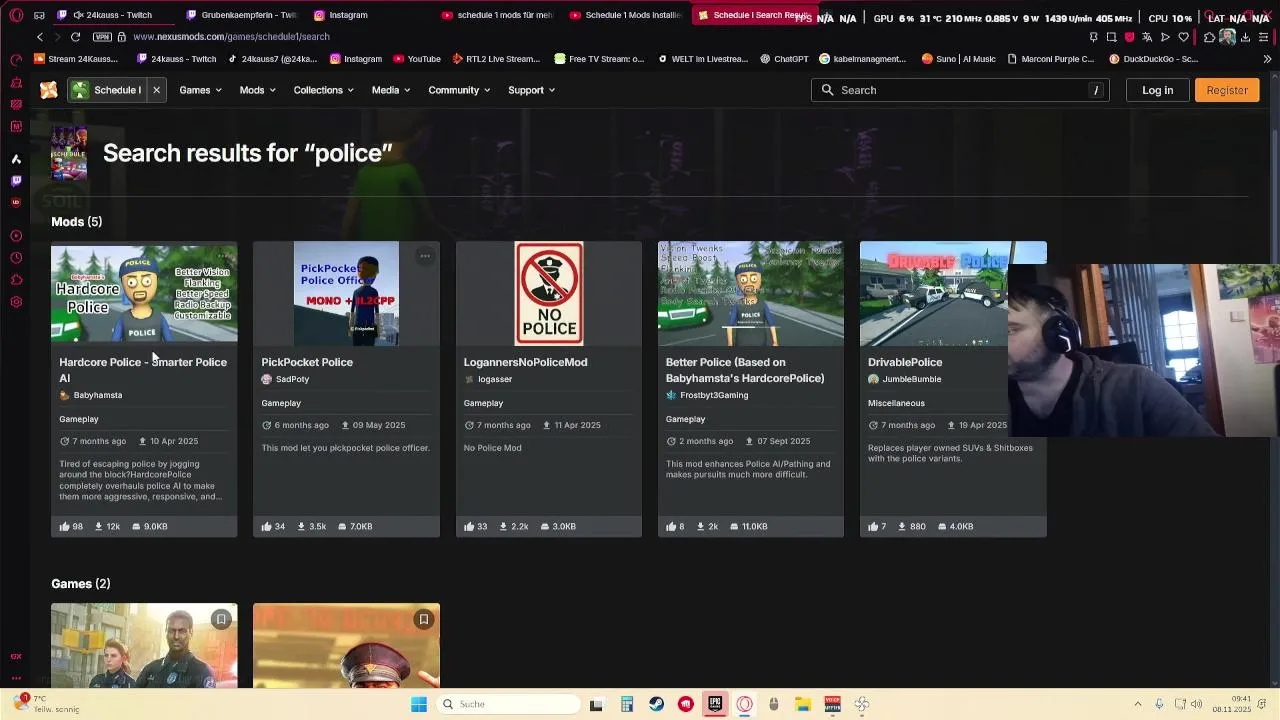Open the downloads icon in toolbar
Screen dimensions: 1280x720
tap(1244, 37)
